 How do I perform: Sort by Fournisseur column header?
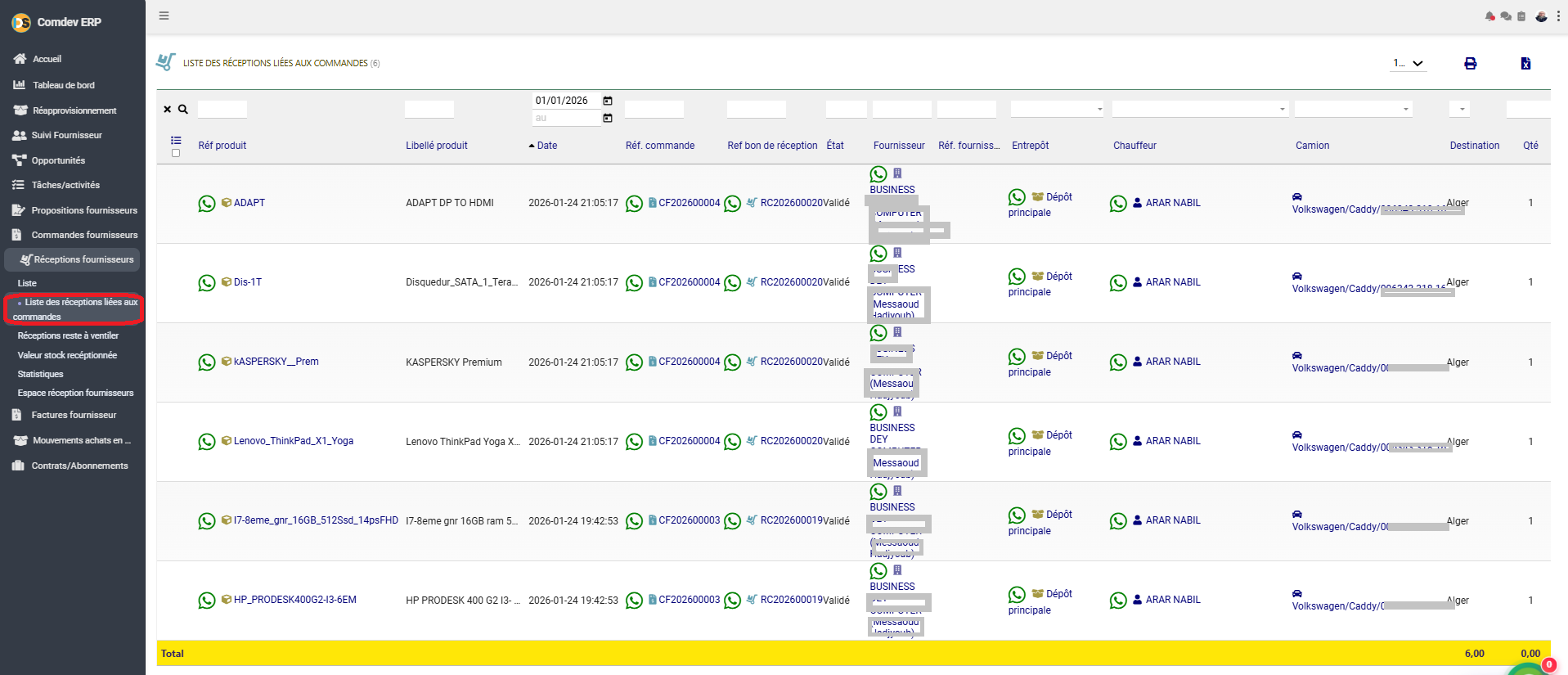tap(899, 146)
